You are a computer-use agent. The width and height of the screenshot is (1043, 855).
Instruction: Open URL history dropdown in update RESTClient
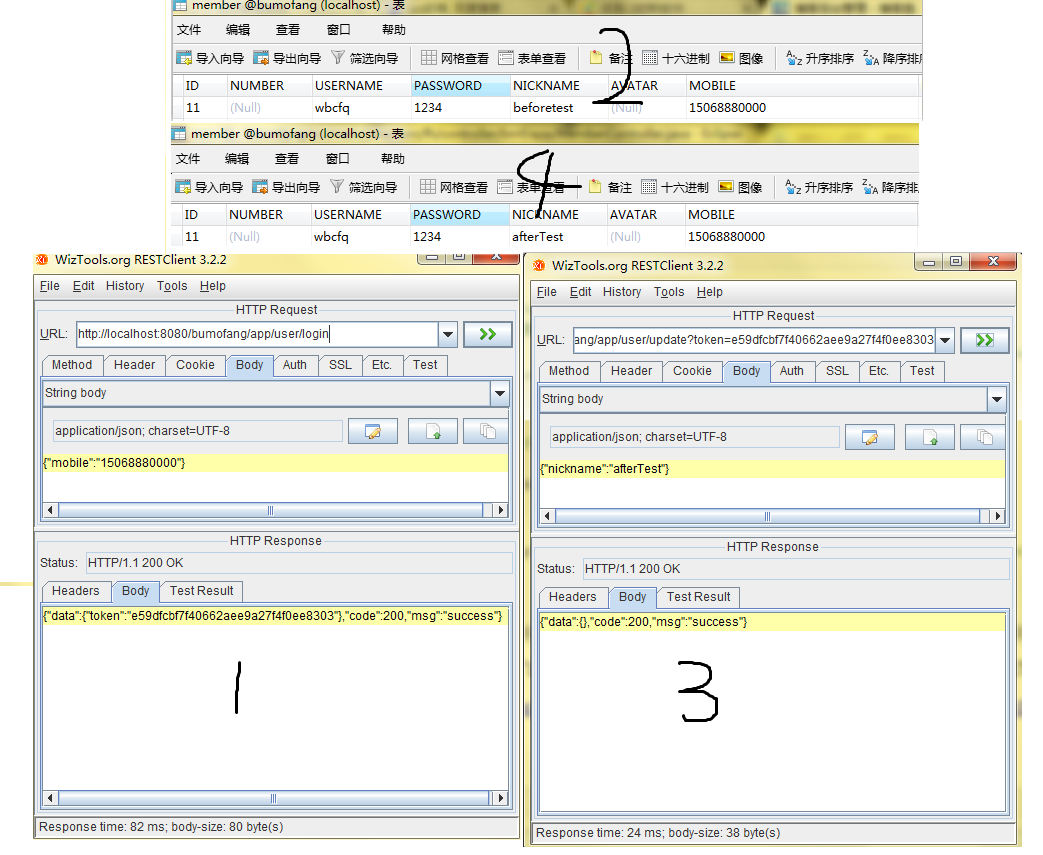[x=945, y=340]
